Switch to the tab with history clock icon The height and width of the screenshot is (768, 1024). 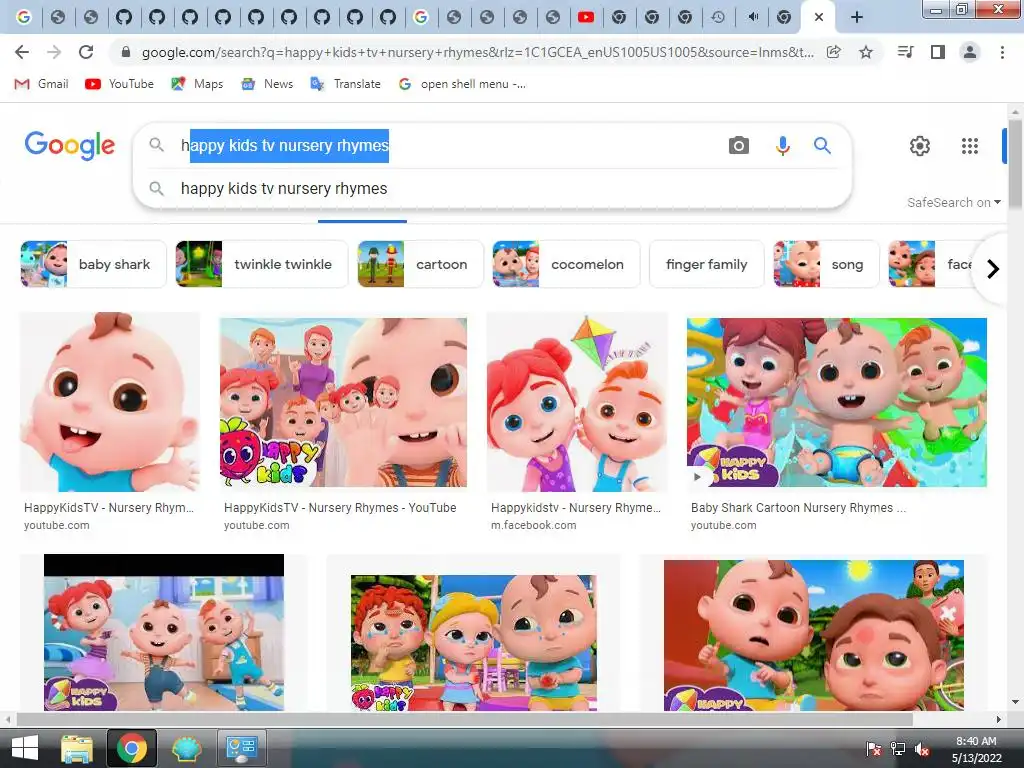tap(718, 17)
